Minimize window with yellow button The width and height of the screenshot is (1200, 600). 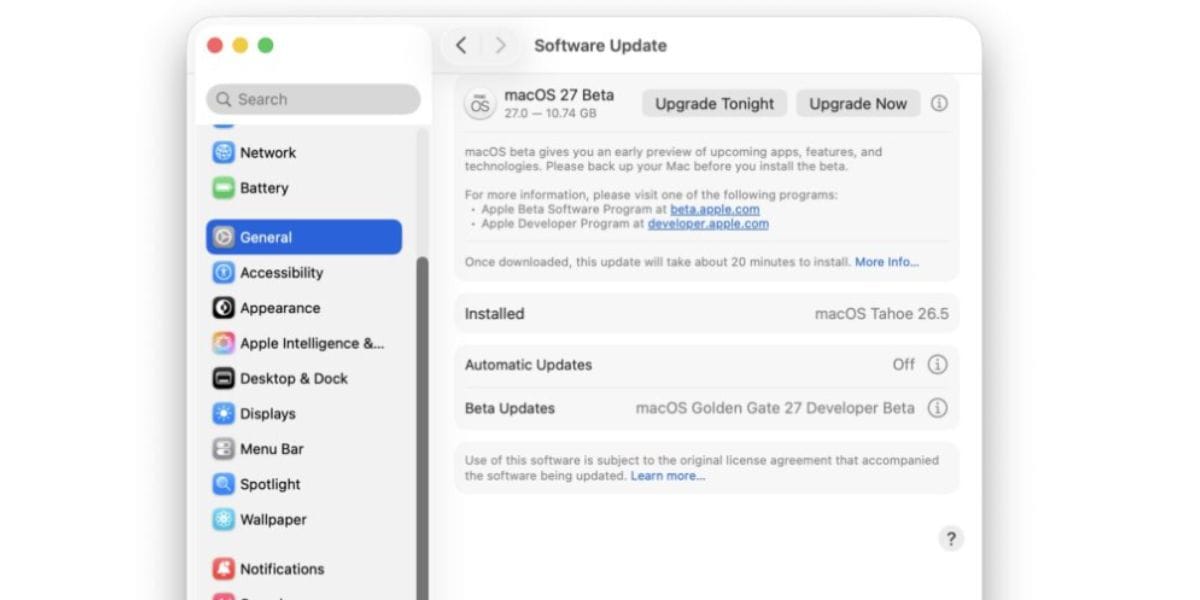pyautogui.click(x=240, y=45)
